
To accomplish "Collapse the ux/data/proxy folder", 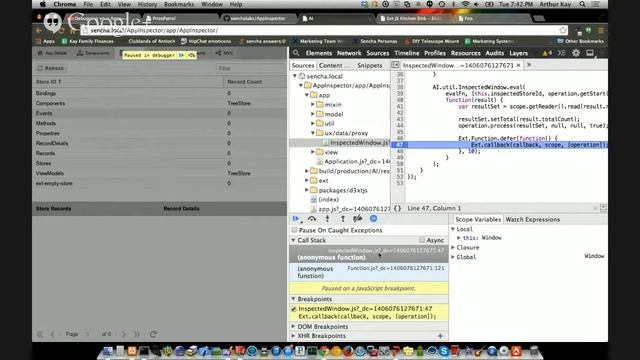I will point(313,133).
